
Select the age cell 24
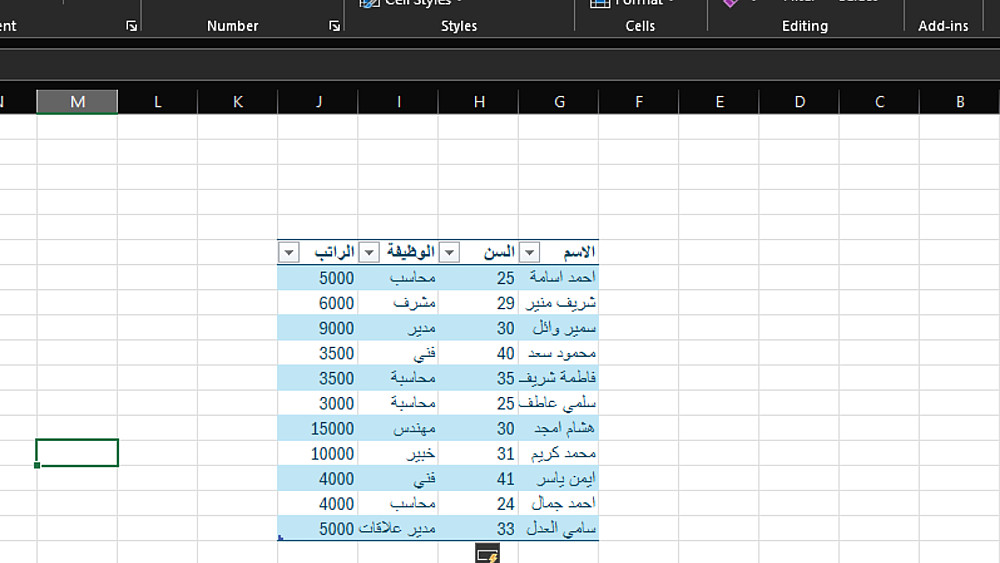pos(478,503)
